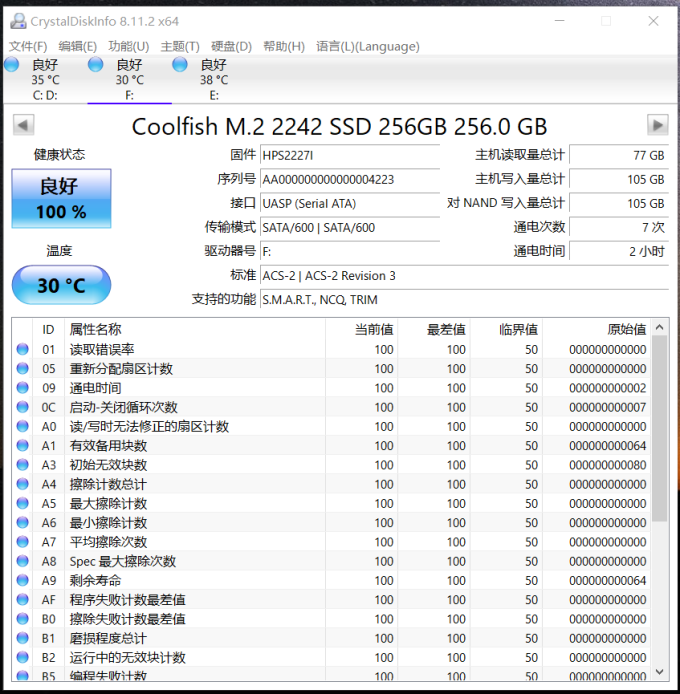Click the 30 °C temperature button
The height and width of the screenshot is (694, 680).
(61, 285)
